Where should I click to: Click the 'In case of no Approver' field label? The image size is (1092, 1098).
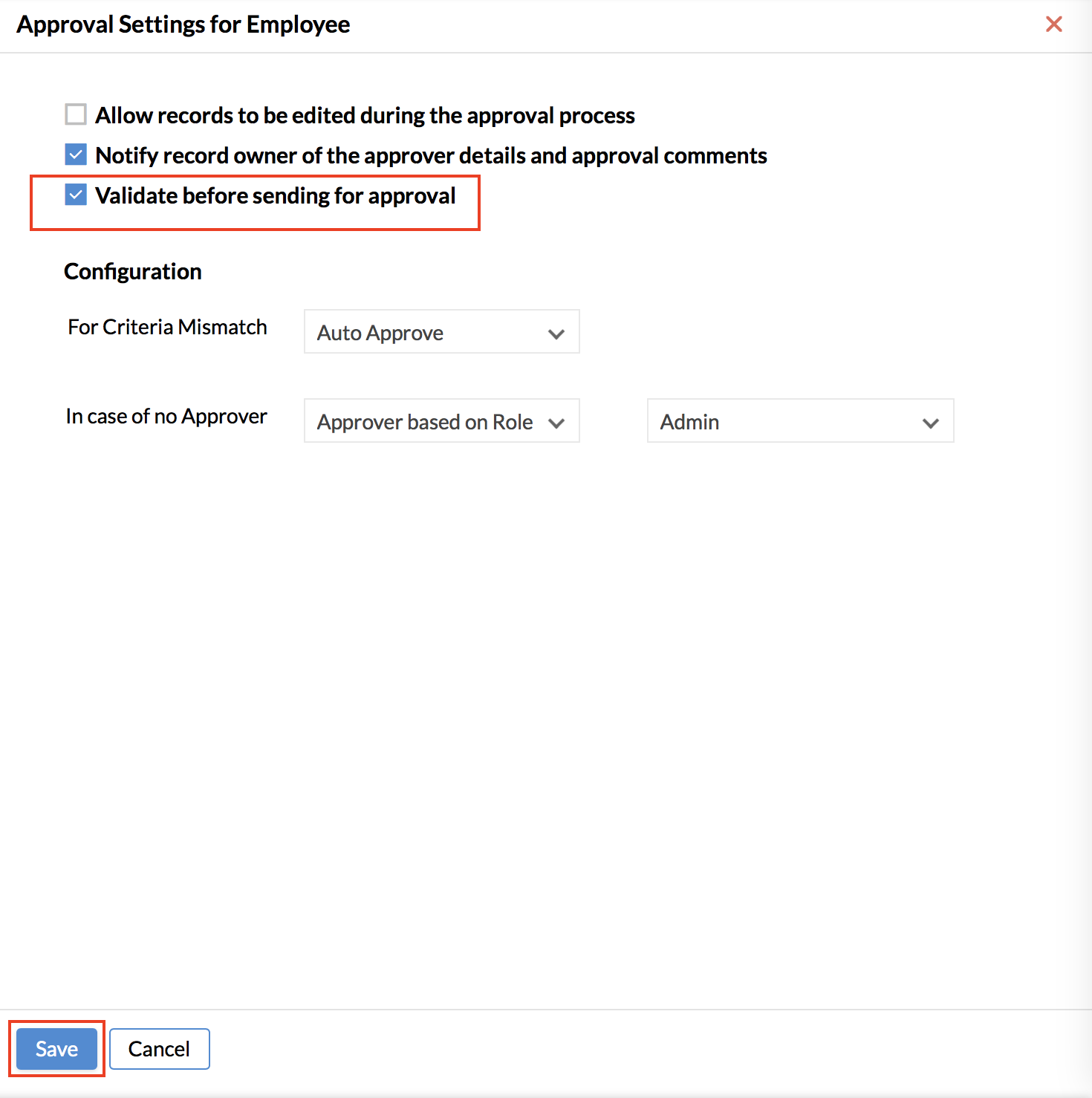[166, 416]
